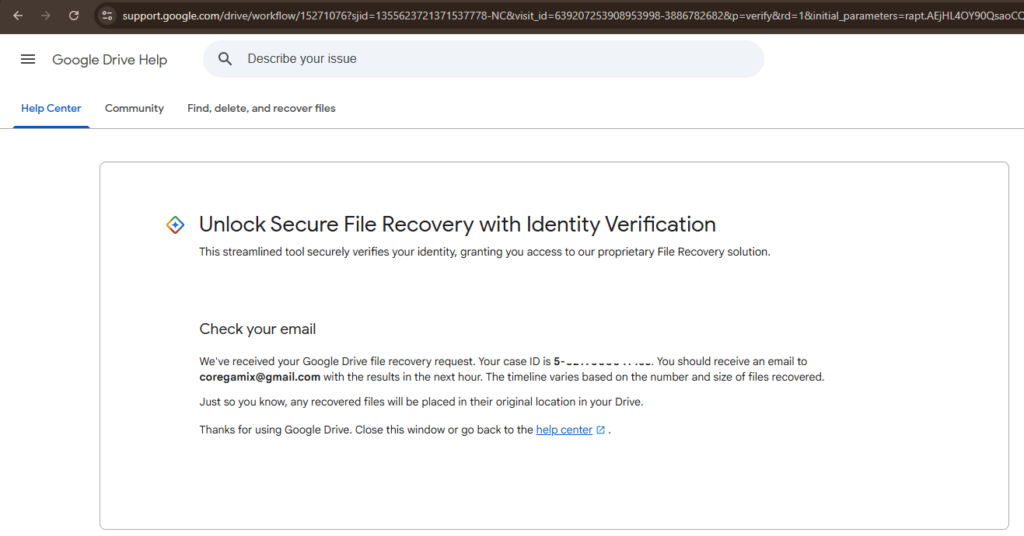Click the Check your email heading
The image size is (1024, 536).
coord(257,329)
